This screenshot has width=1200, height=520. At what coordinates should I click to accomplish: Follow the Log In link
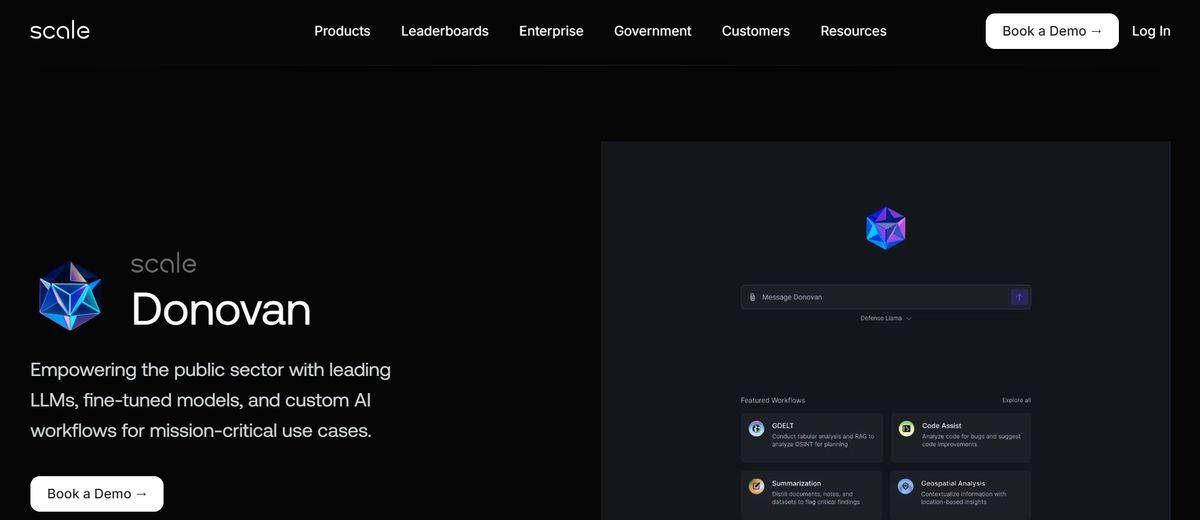tap(1151, 31)
